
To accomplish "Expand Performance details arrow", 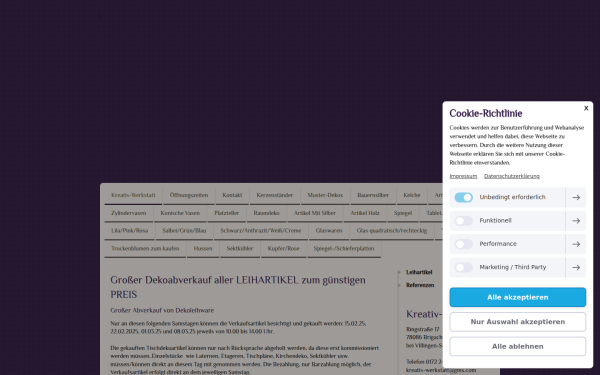I will point(576,244).
